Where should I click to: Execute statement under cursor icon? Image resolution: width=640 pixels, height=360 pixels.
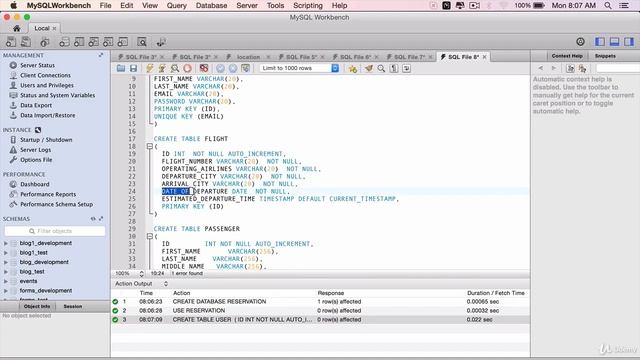pyautogui.click(x=162, y=68)
